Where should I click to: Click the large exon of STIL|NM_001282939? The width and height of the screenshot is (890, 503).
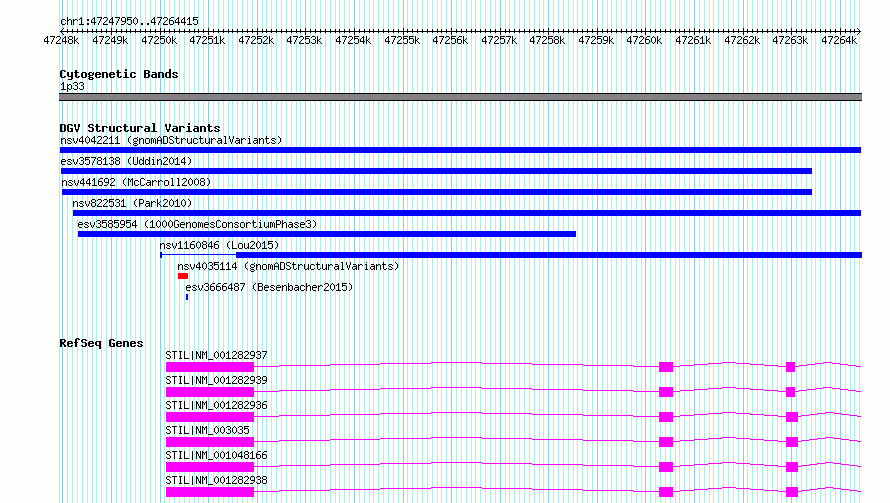(210, 392)
